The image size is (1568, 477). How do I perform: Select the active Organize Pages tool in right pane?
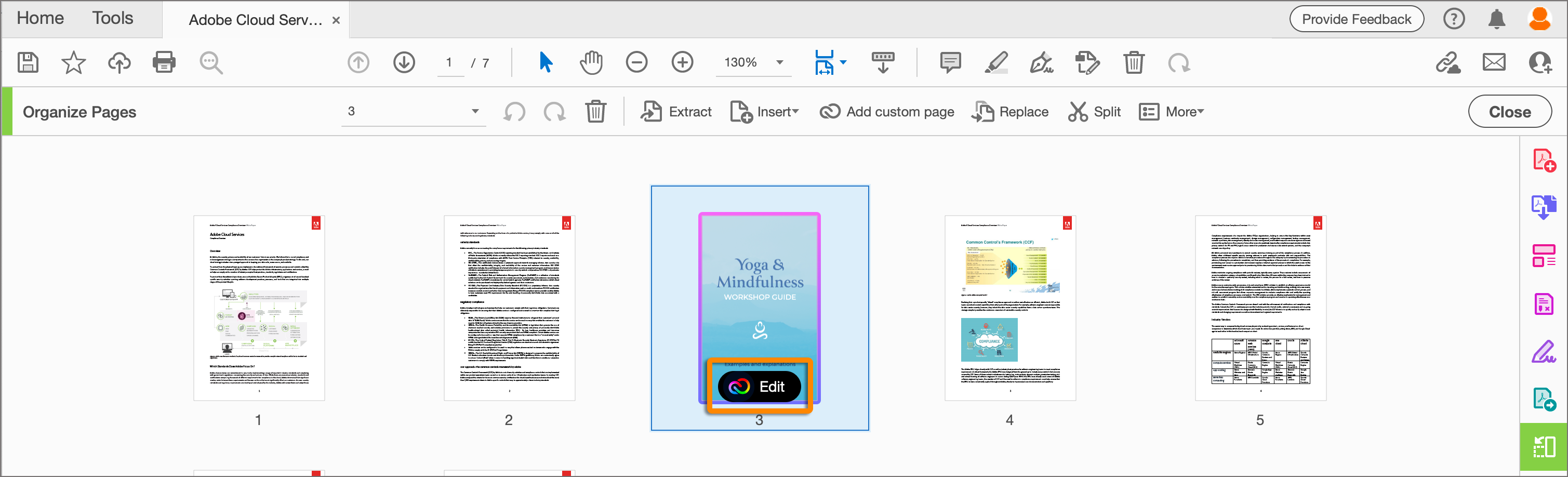pos(1544,447)
